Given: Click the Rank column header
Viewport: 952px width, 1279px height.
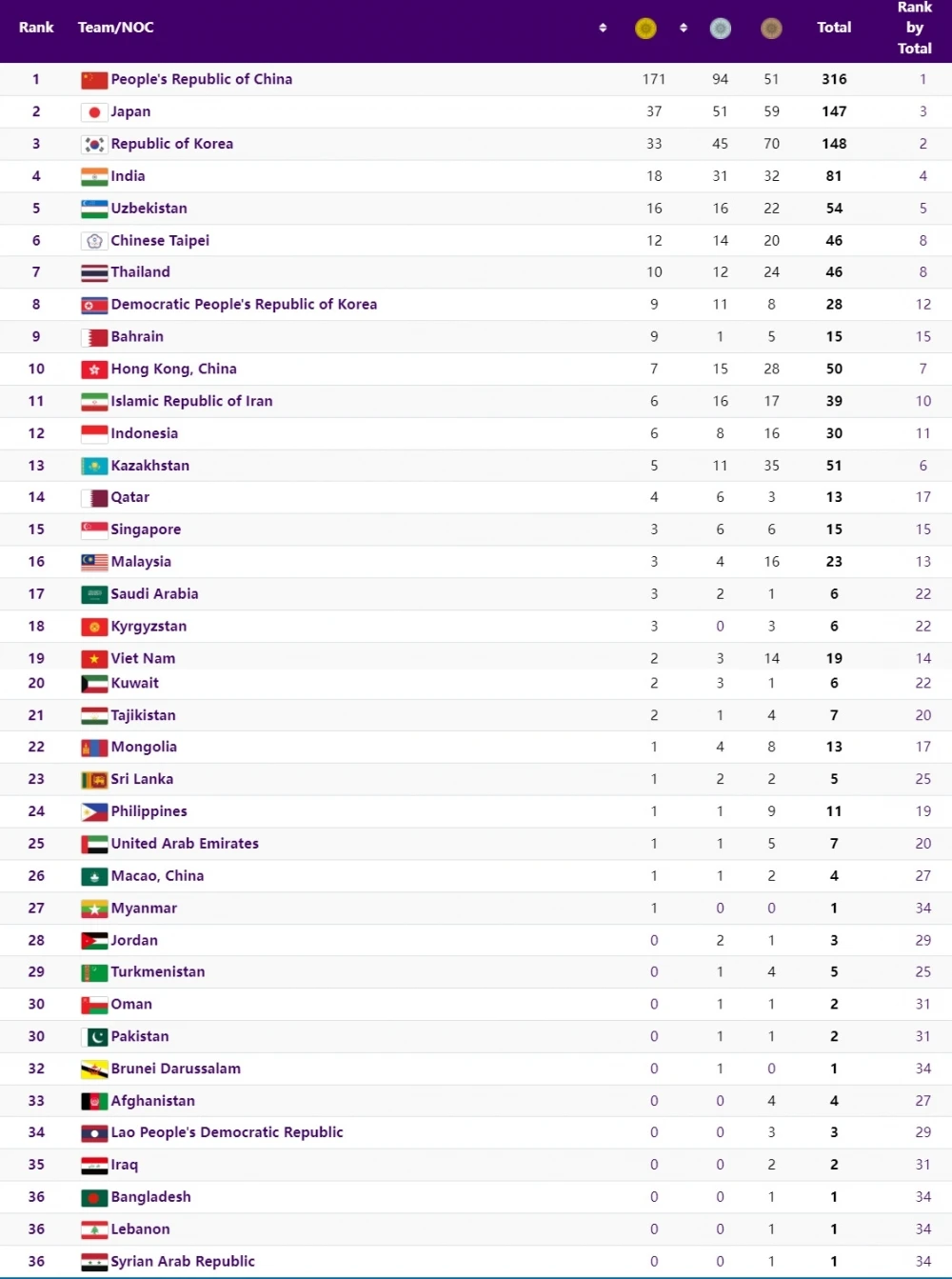Looking at the screenshot, I should pyautogui.click(x=36, y=28).
